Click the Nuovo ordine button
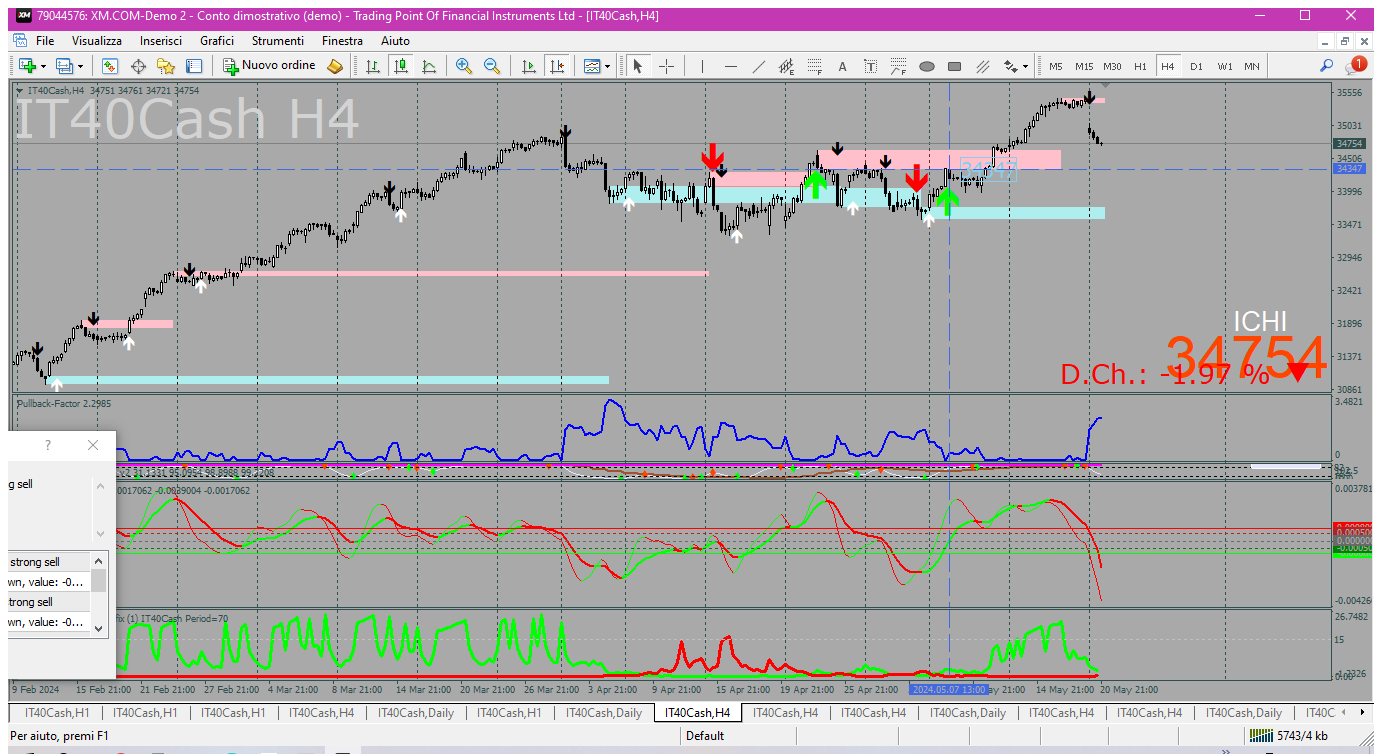This screenshot has height=754, width=1382. [x=269, y=66]
